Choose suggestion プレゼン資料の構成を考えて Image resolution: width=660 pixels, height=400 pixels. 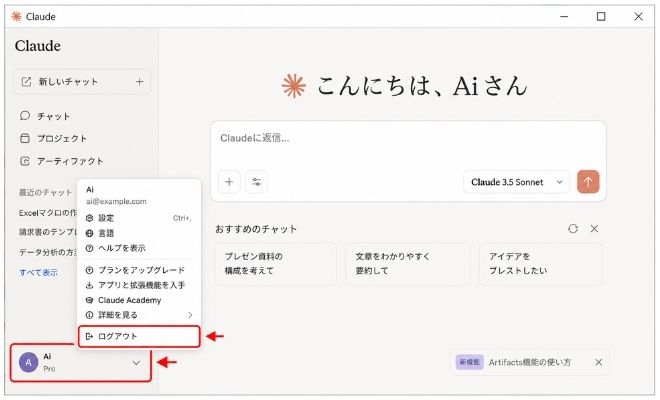coord(276,264)
